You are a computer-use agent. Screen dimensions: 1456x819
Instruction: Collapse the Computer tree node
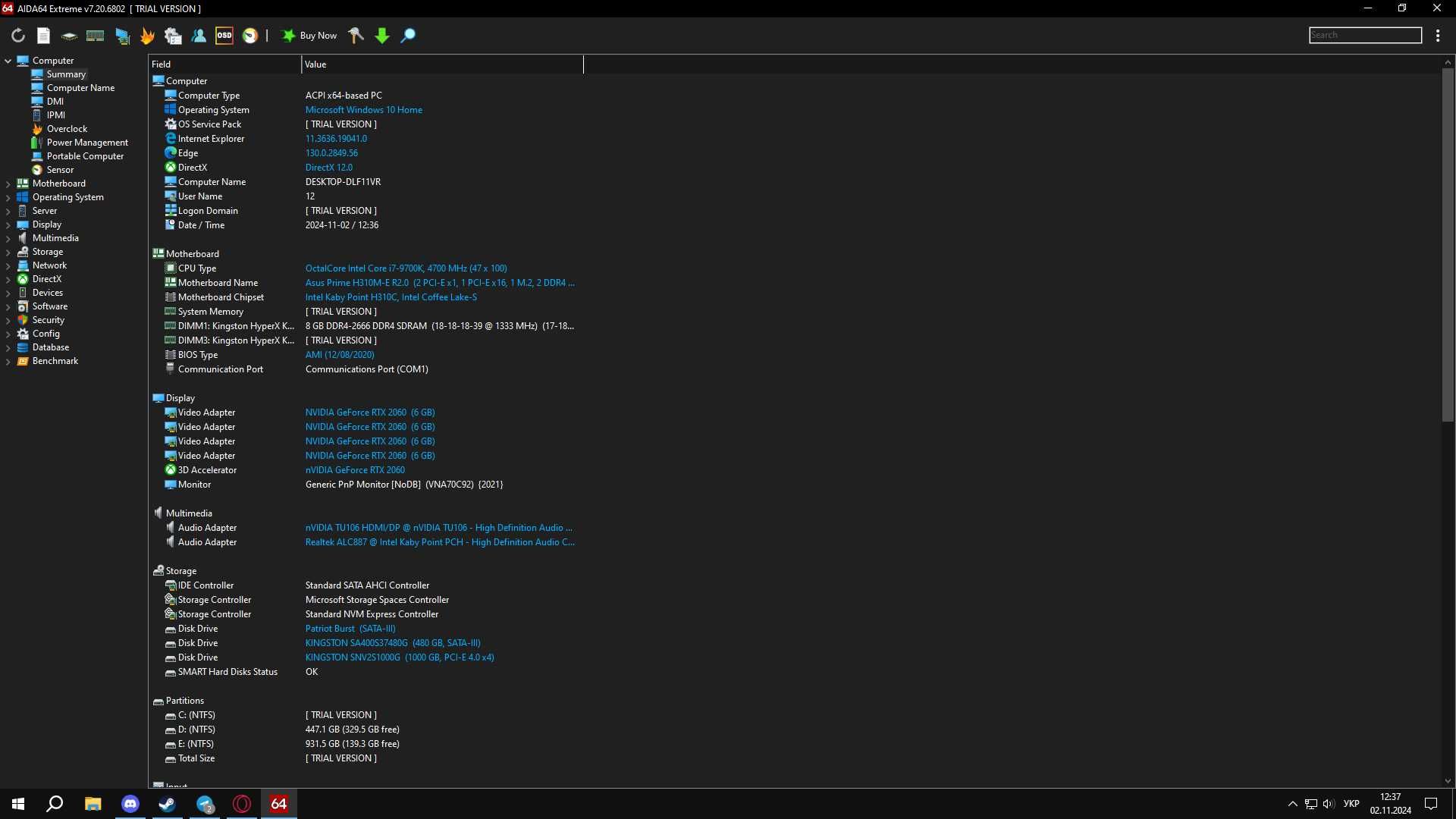(8, 61)
